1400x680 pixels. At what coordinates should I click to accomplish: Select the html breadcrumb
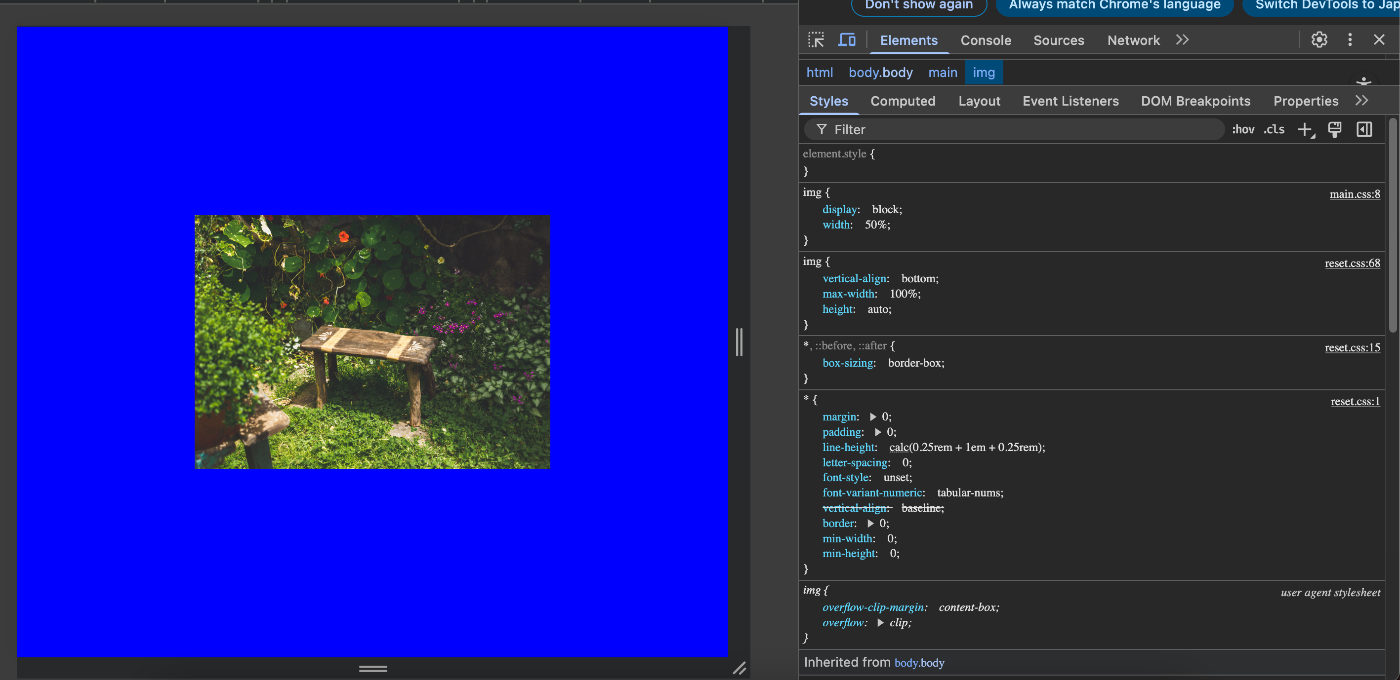coord(819,72)
